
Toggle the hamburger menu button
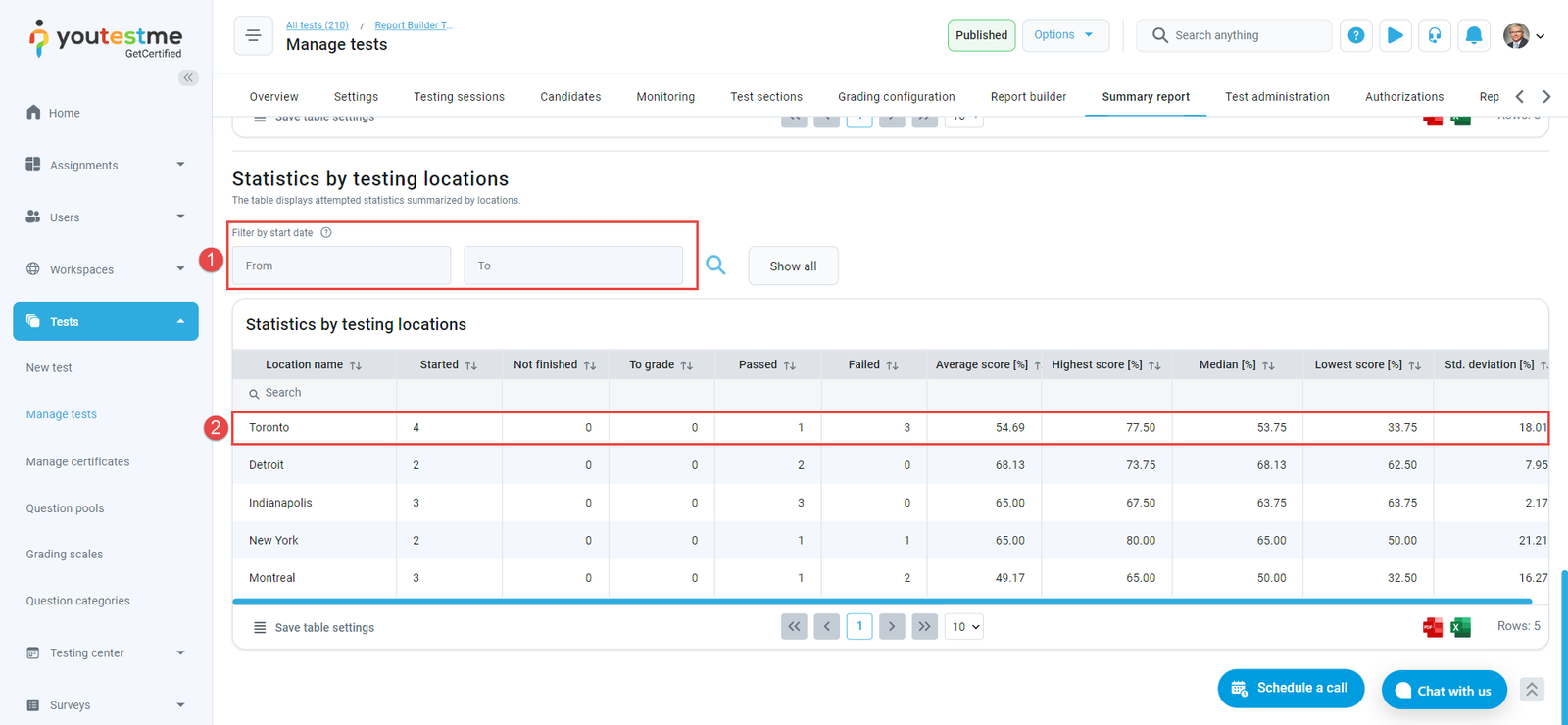click(x=253, y=35)
